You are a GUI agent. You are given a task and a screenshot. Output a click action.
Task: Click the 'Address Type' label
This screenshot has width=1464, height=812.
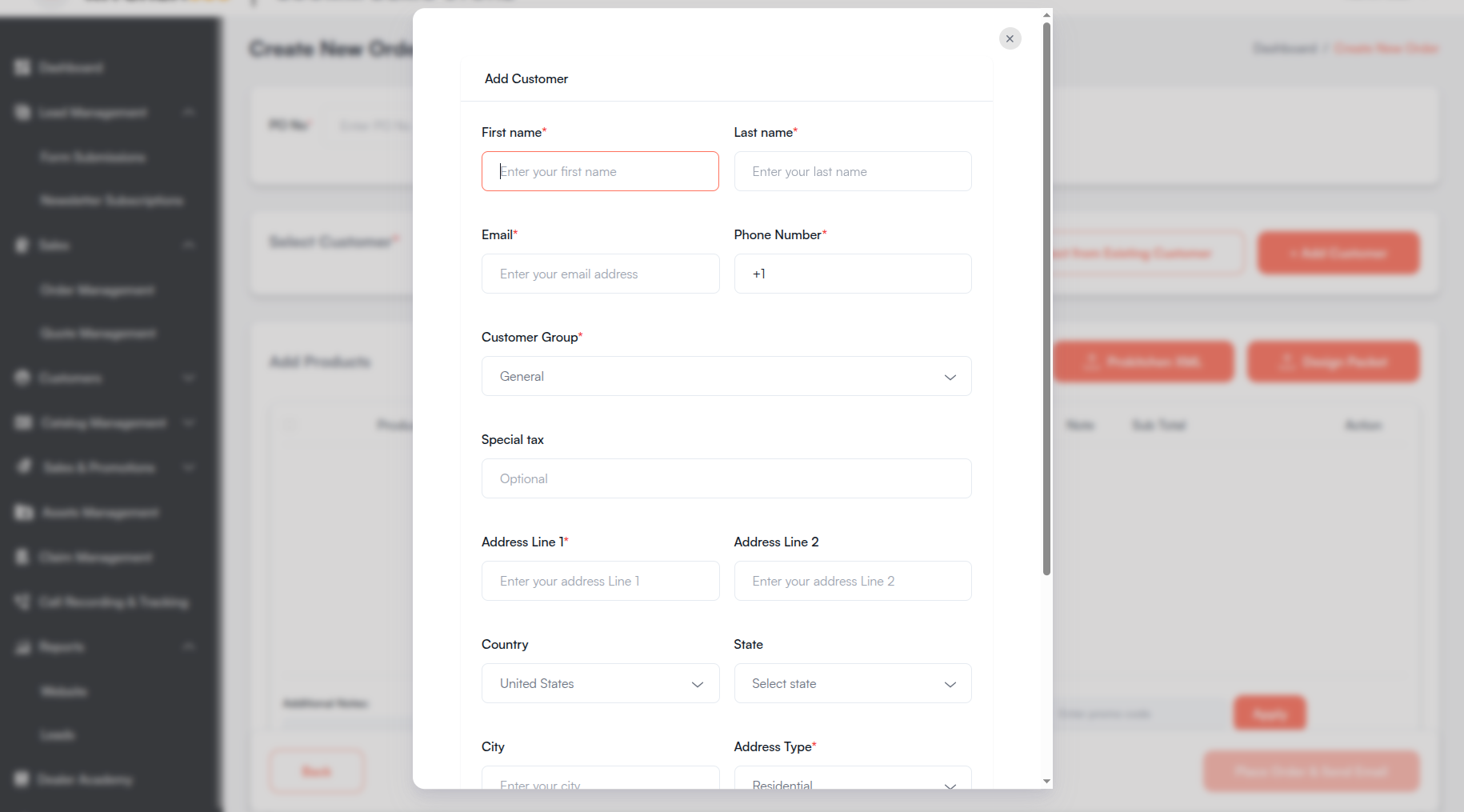point(773,746)
